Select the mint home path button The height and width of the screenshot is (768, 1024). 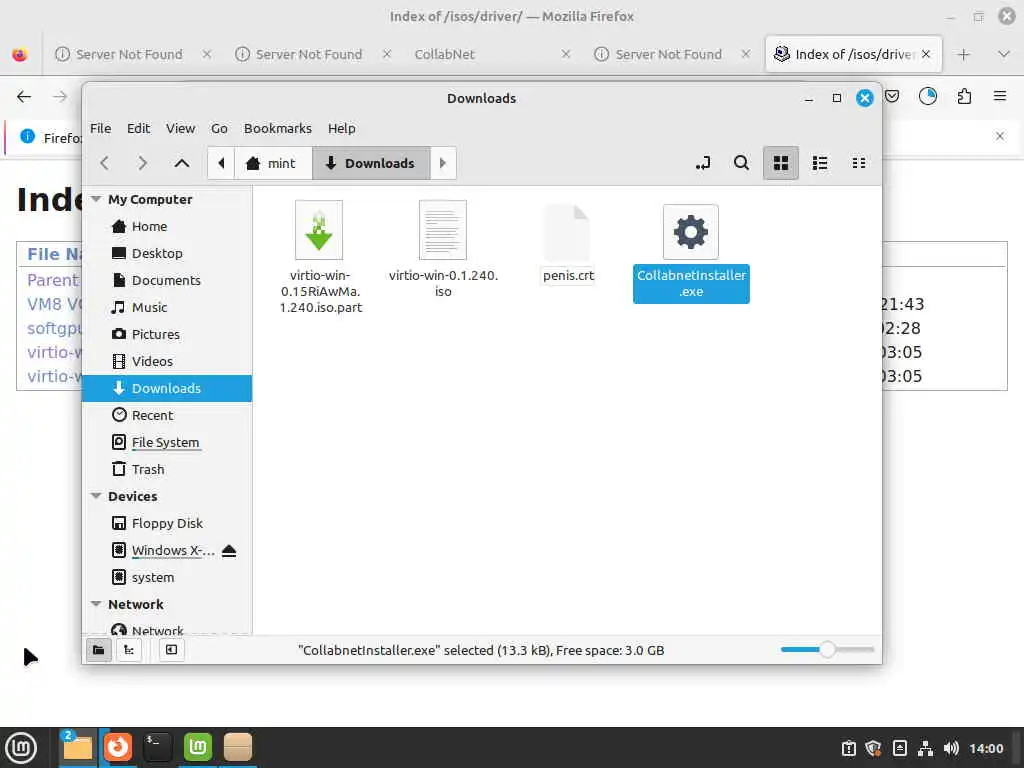point(272,163)
